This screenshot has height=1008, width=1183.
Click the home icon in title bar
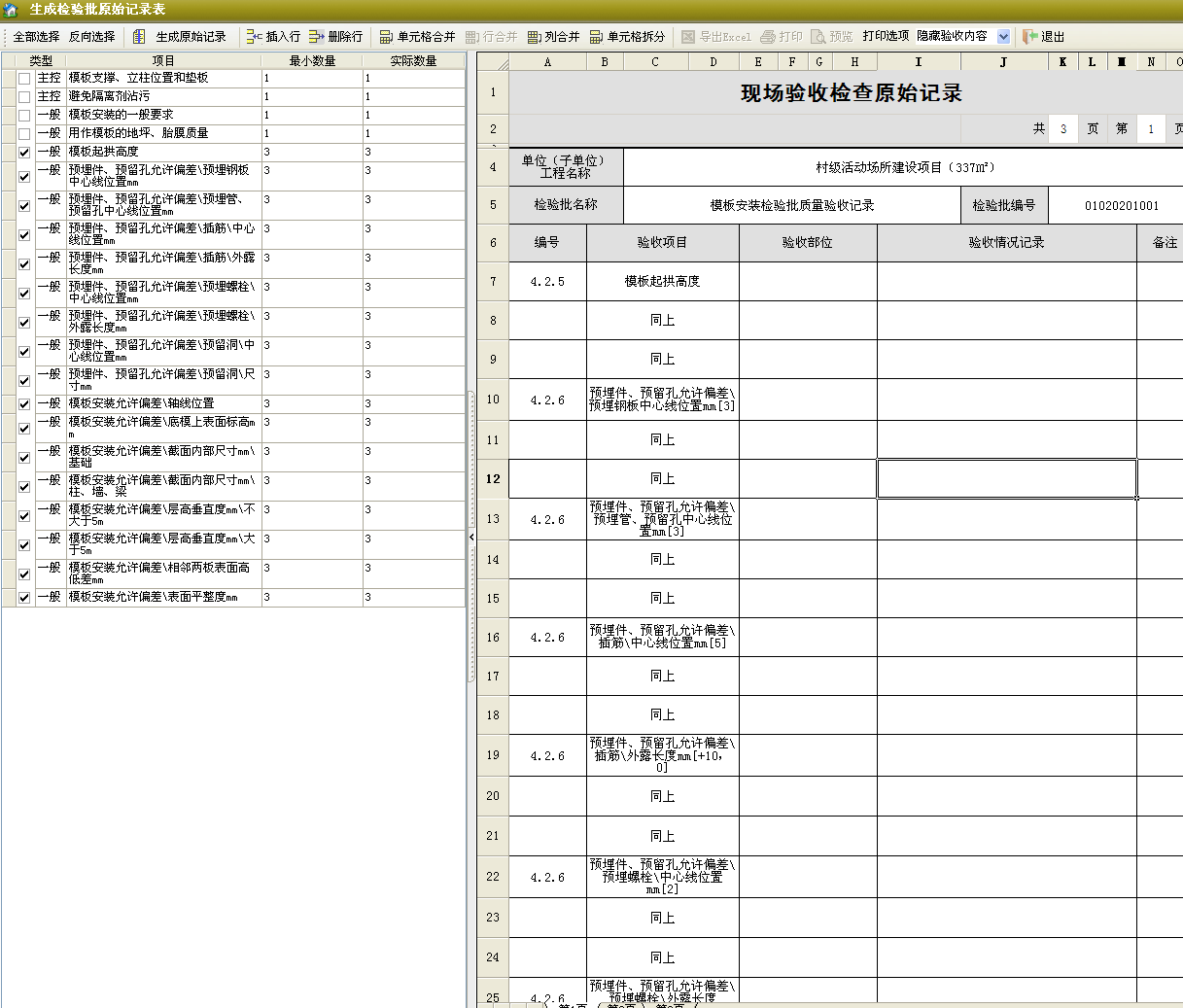[x=12, y=10]
